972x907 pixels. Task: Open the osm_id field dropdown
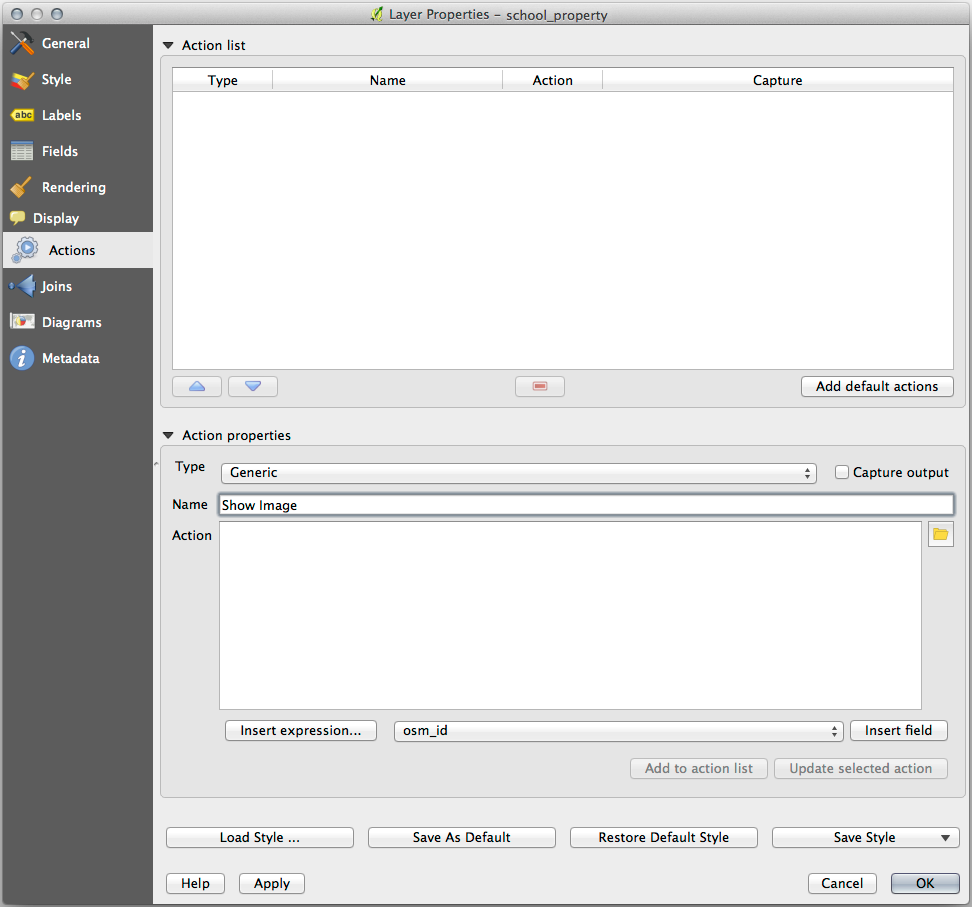click(x=619, y=731)
